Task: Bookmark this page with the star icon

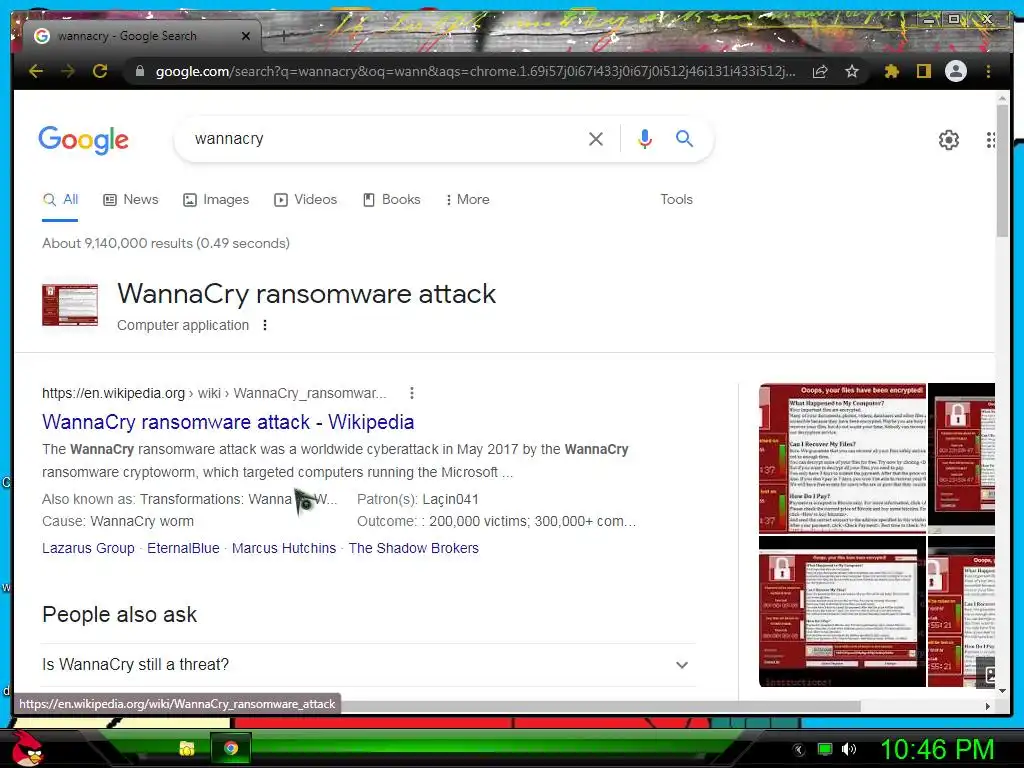Action: tap(852, 71)
